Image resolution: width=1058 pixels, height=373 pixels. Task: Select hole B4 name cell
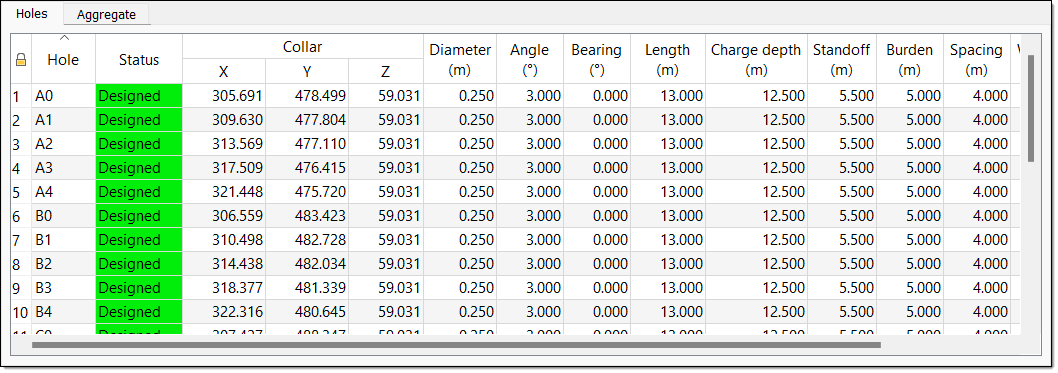click(63, 312)
